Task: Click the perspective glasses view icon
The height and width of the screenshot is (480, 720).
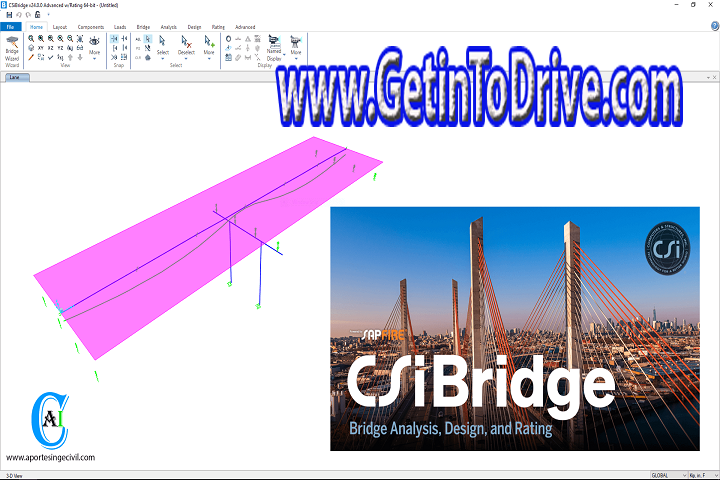Action: 80,48
